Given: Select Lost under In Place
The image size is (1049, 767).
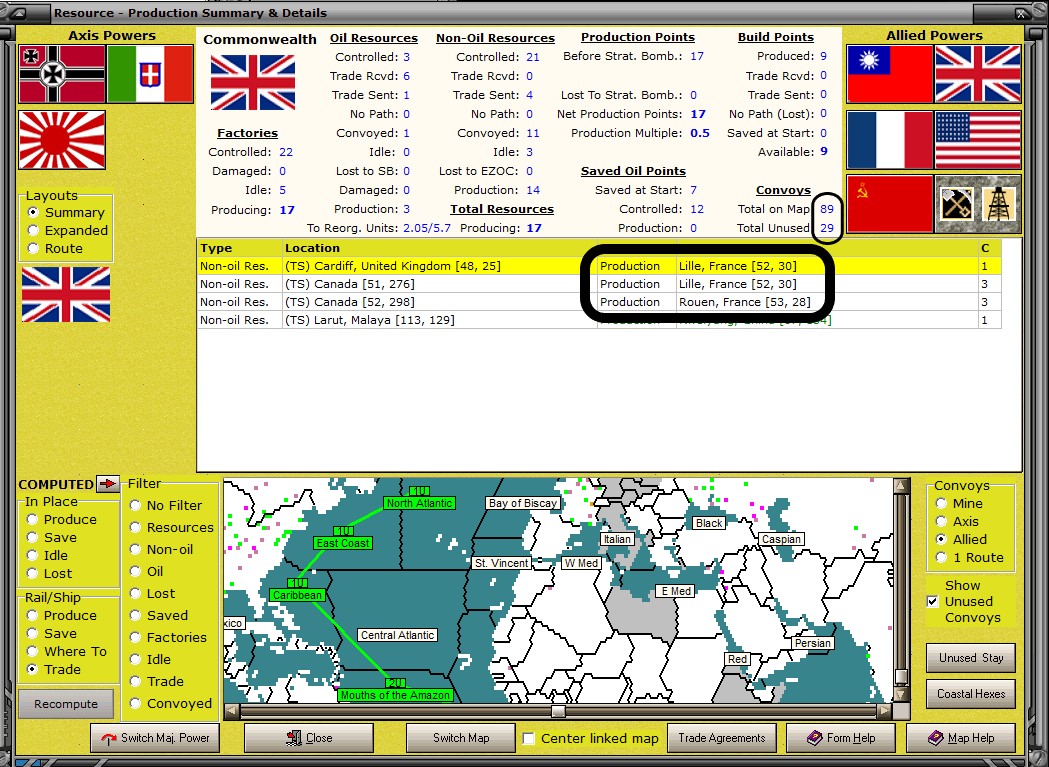Looking at the screenshot, I should click(x=50, y=574).
